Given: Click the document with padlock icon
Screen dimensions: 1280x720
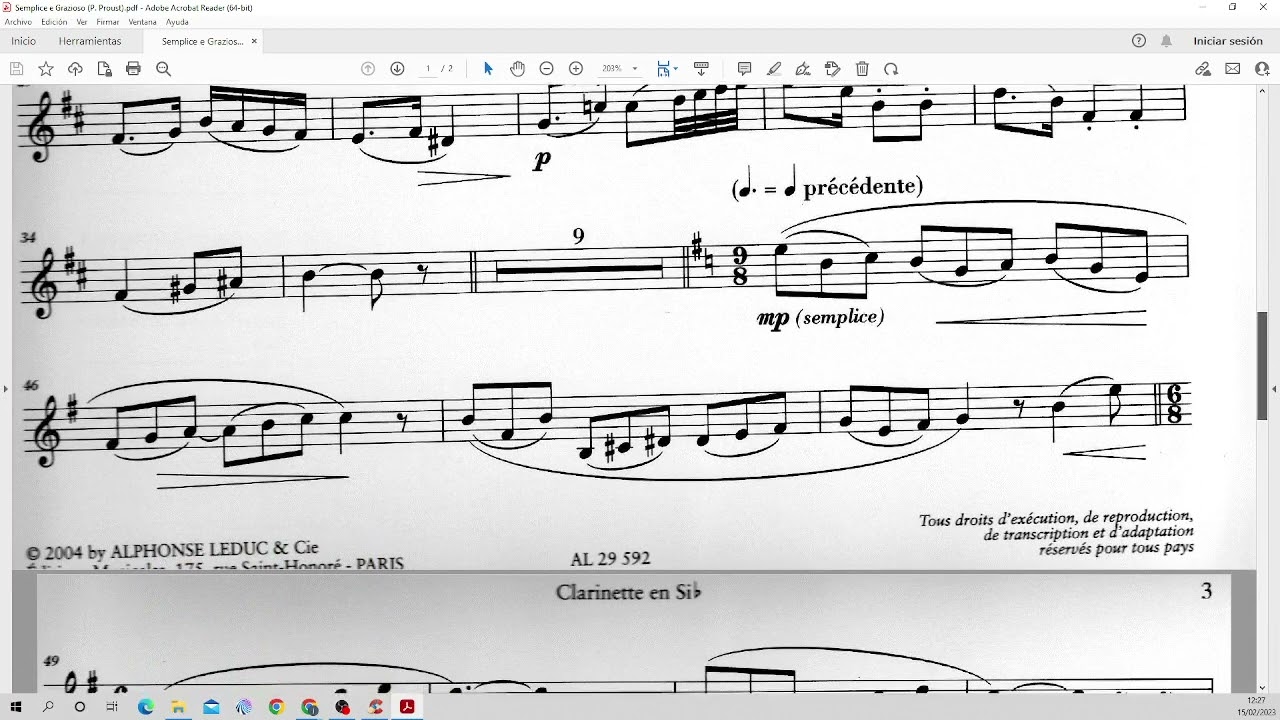Looking at the screenshot, I should pyautogui.click(x=104, y=69).
